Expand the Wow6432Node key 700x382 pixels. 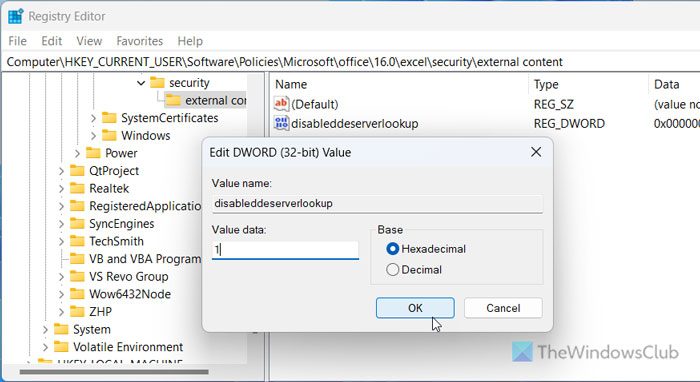[61, 295]
